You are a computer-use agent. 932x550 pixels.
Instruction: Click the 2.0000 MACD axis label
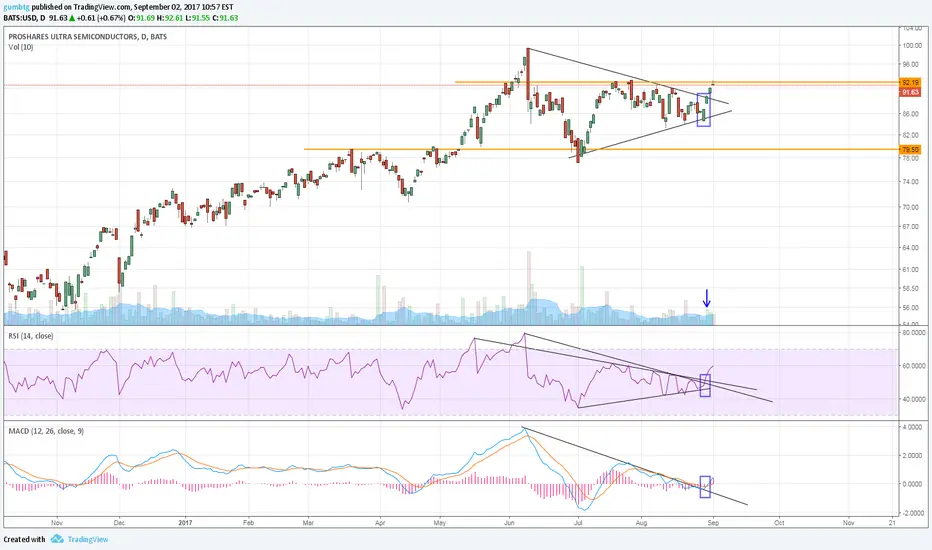(x=912, y=456)
